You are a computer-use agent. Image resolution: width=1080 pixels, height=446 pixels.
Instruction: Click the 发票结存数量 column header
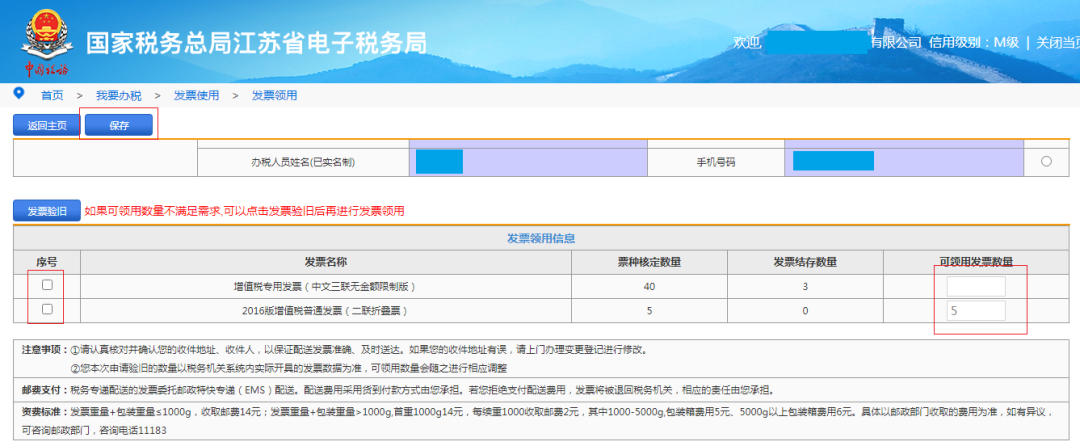(x=805, y=262)
